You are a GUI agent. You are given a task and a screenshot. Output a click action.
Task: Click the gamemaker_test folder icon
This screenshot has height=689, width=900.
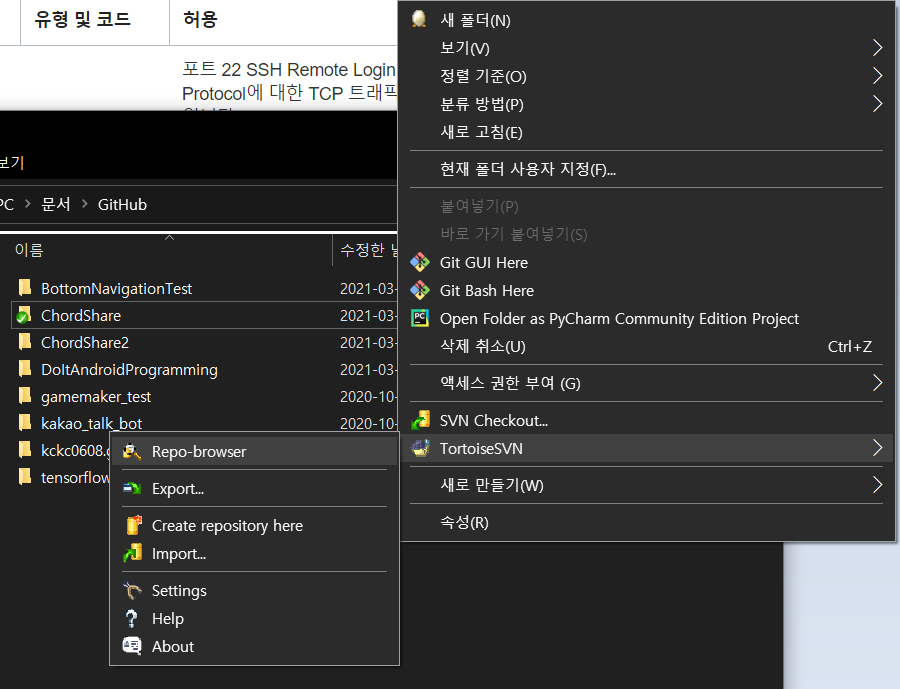click(x=25, y=395)
